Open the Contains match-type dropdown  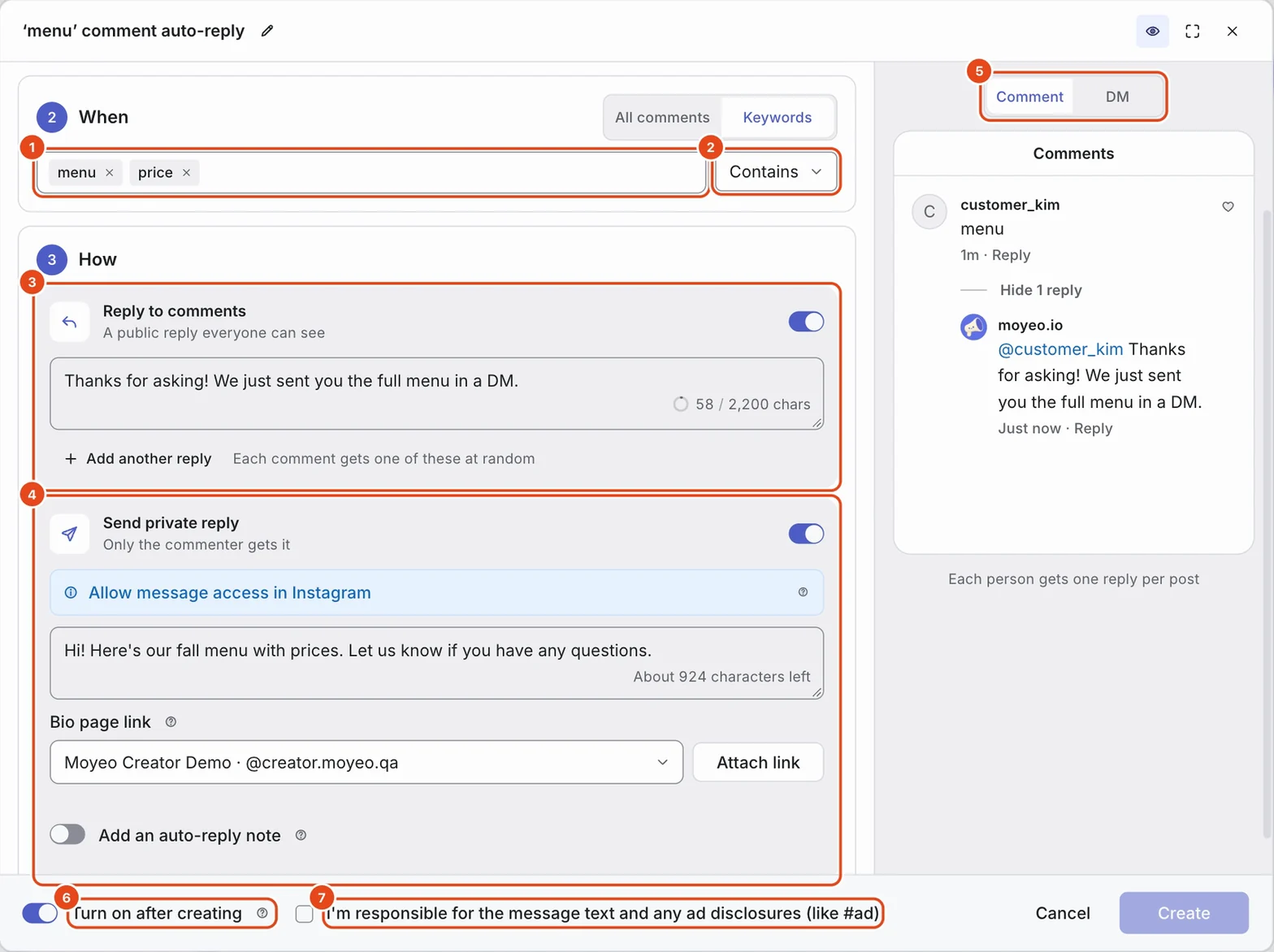(x=775, y=171)
